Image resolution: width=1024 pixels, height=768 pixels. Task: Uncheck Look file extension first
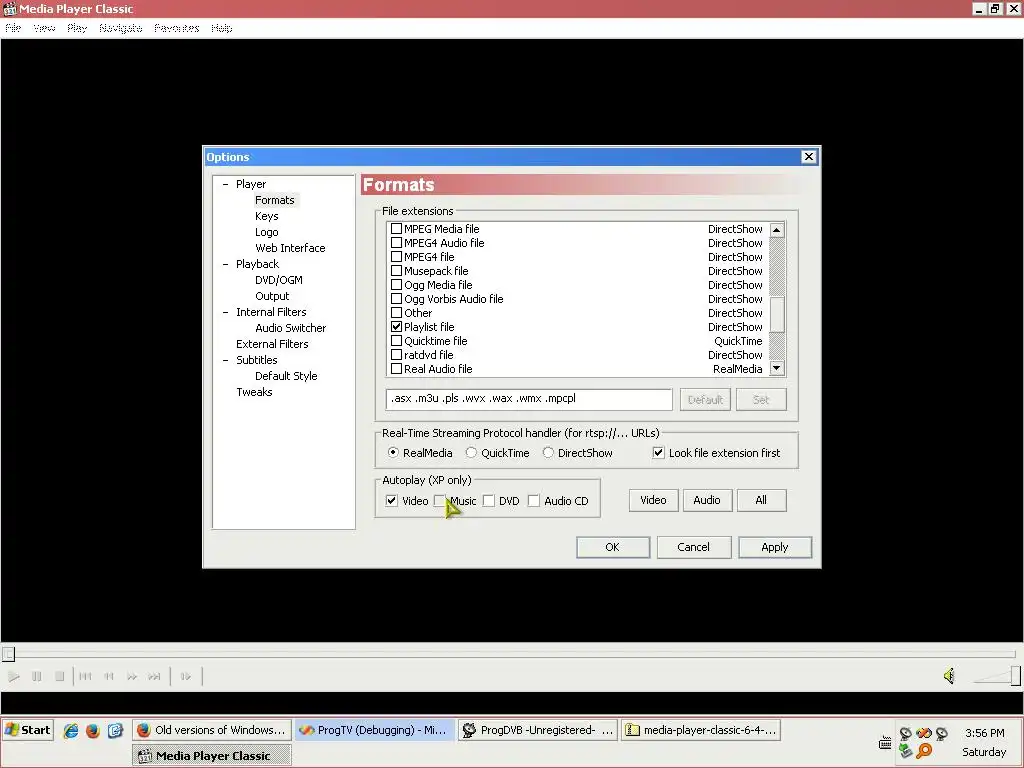pos(658,453)
